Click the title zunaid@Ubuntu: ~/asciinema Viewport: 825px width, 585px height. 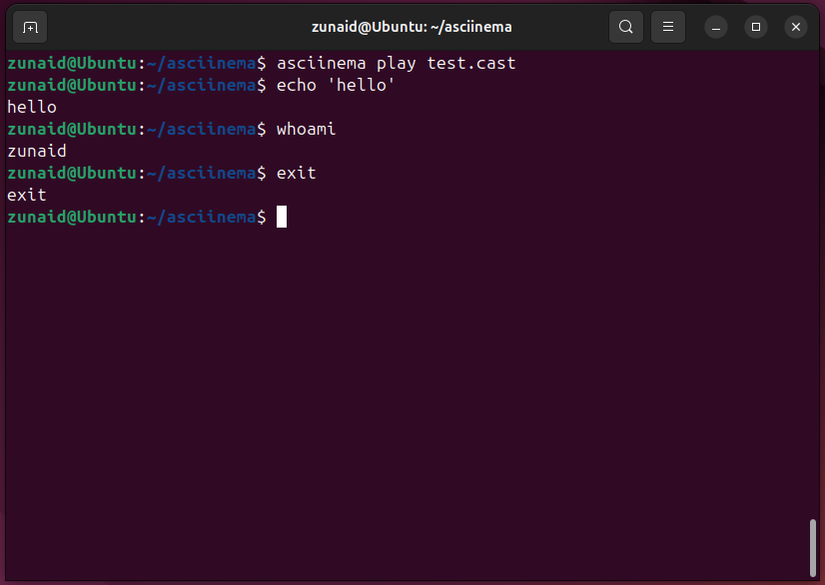[412, 27]
